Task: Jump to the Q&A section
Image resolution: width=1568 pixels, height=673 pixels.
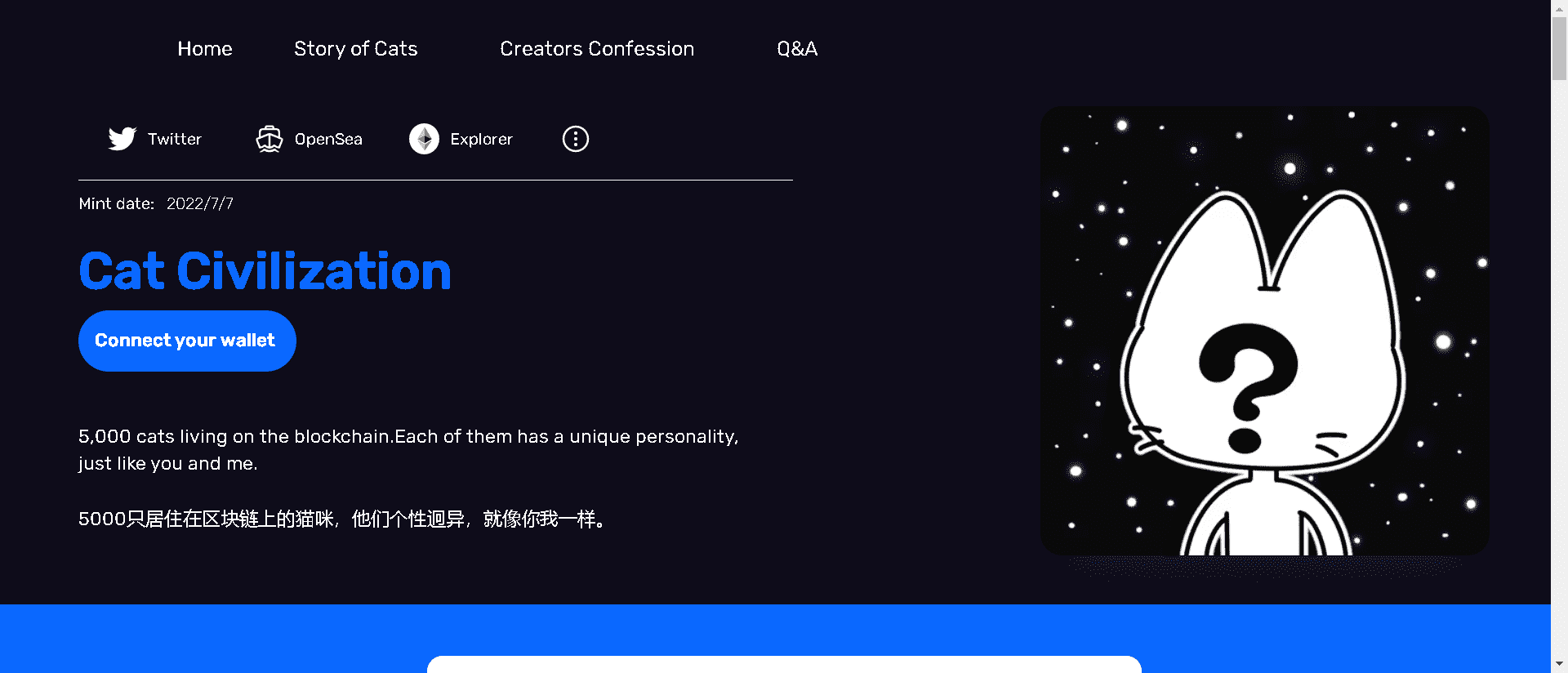Action: [x=797, y=49]
